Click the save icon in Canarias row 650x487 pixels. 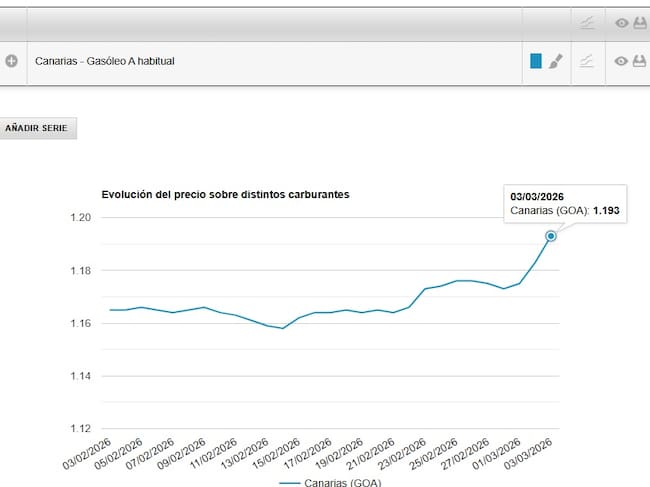click(640, 62)
